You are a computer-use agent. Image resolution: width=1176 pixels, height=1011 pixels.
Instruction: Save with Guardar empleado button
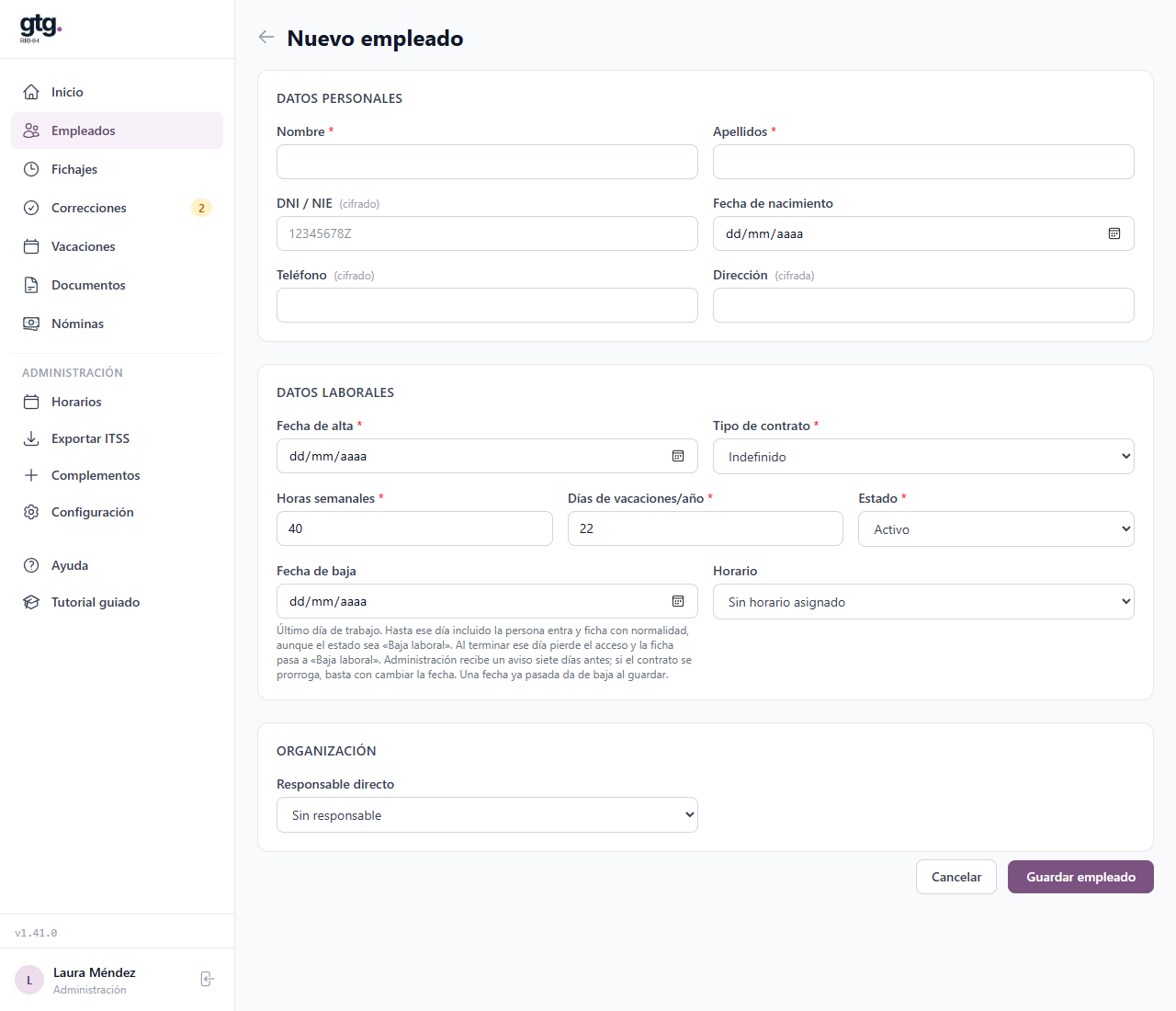1080,877
